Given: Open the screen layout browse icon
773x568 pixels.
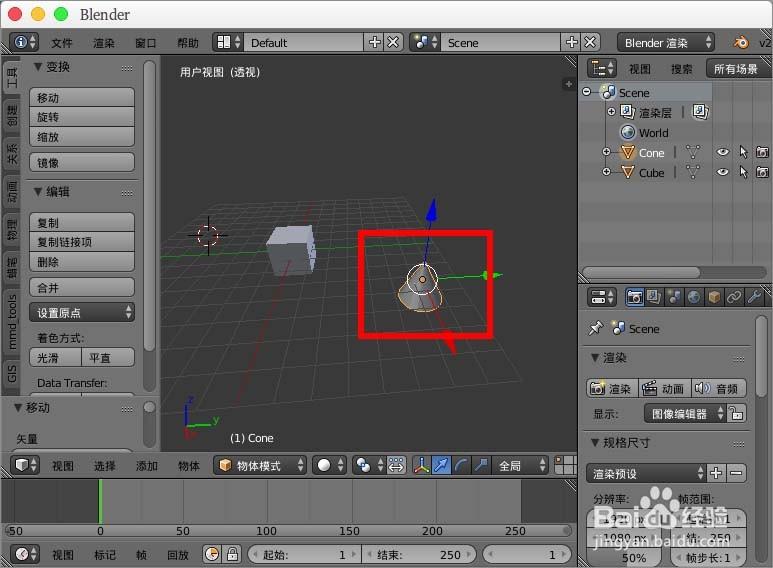Looking at the screenshot, I should 228,42.
